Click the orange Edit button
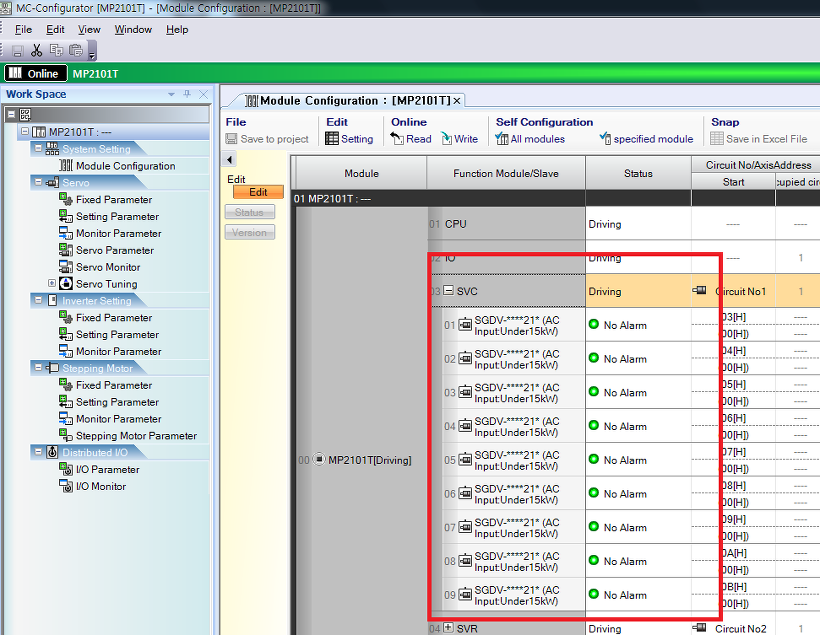Viewport: 820px width, 635px height. coord(258,192)
